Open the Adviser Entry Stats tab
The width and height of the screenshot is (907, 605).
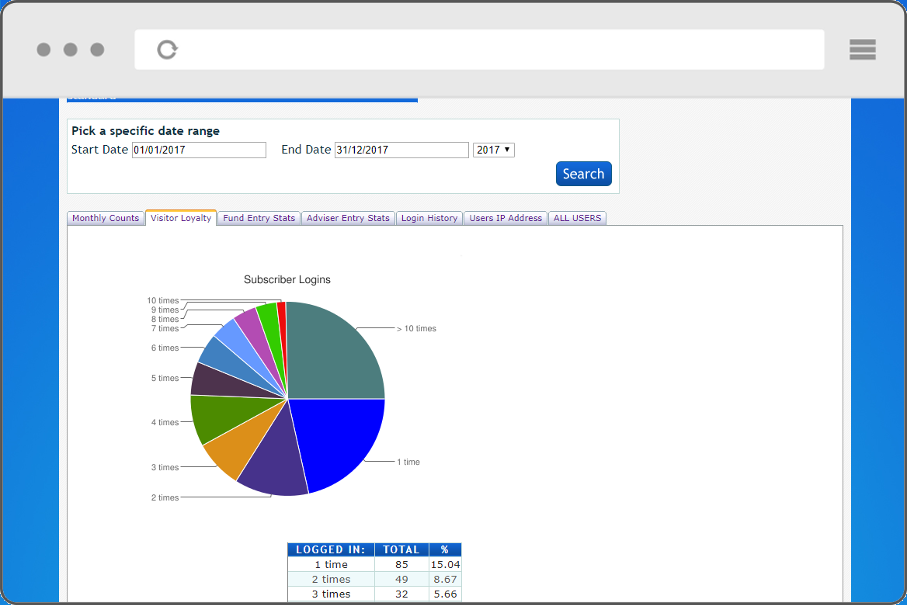tap(348, 218)
